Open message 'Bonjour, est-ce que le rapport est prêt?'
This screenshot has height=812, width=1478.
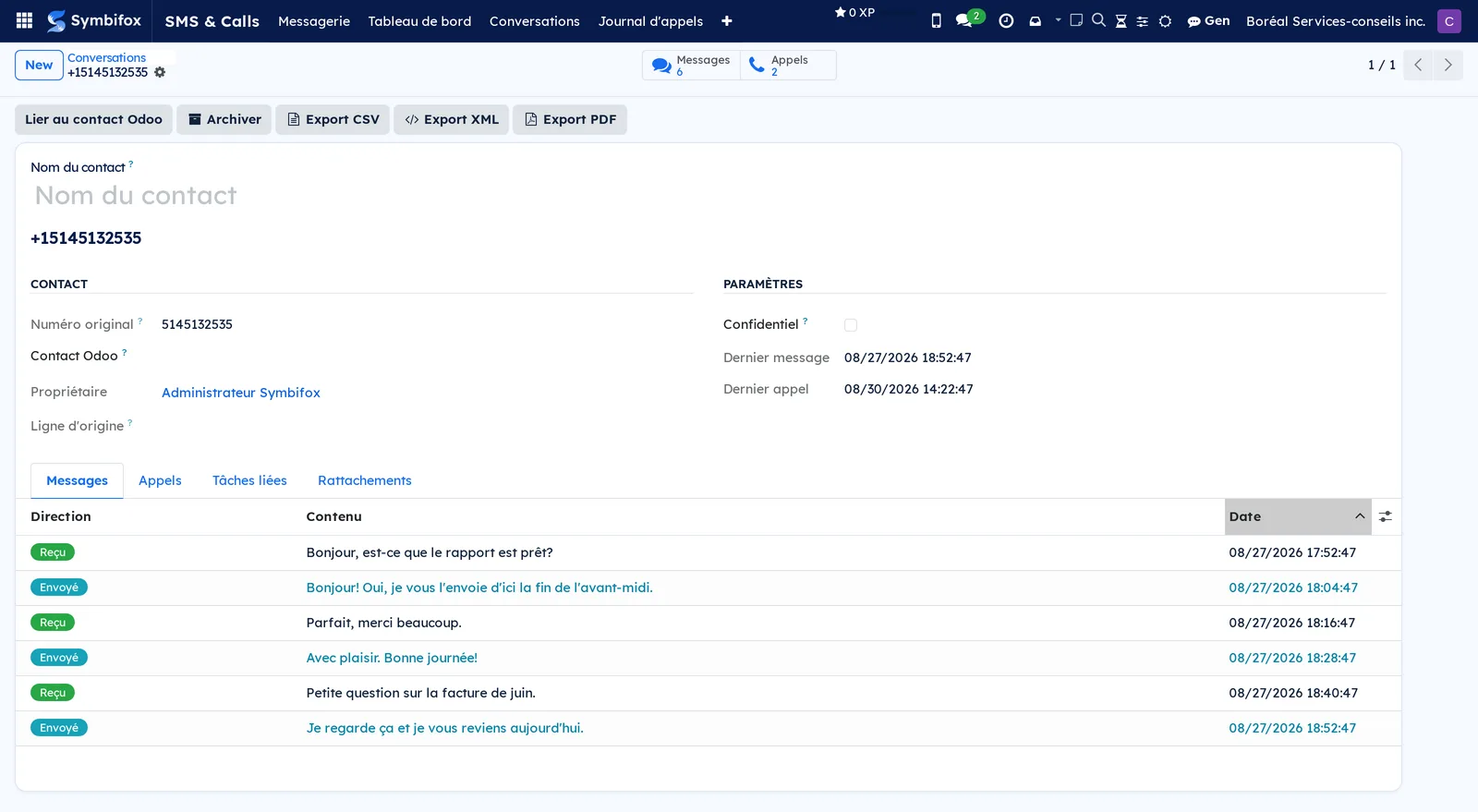click(430, 552)
